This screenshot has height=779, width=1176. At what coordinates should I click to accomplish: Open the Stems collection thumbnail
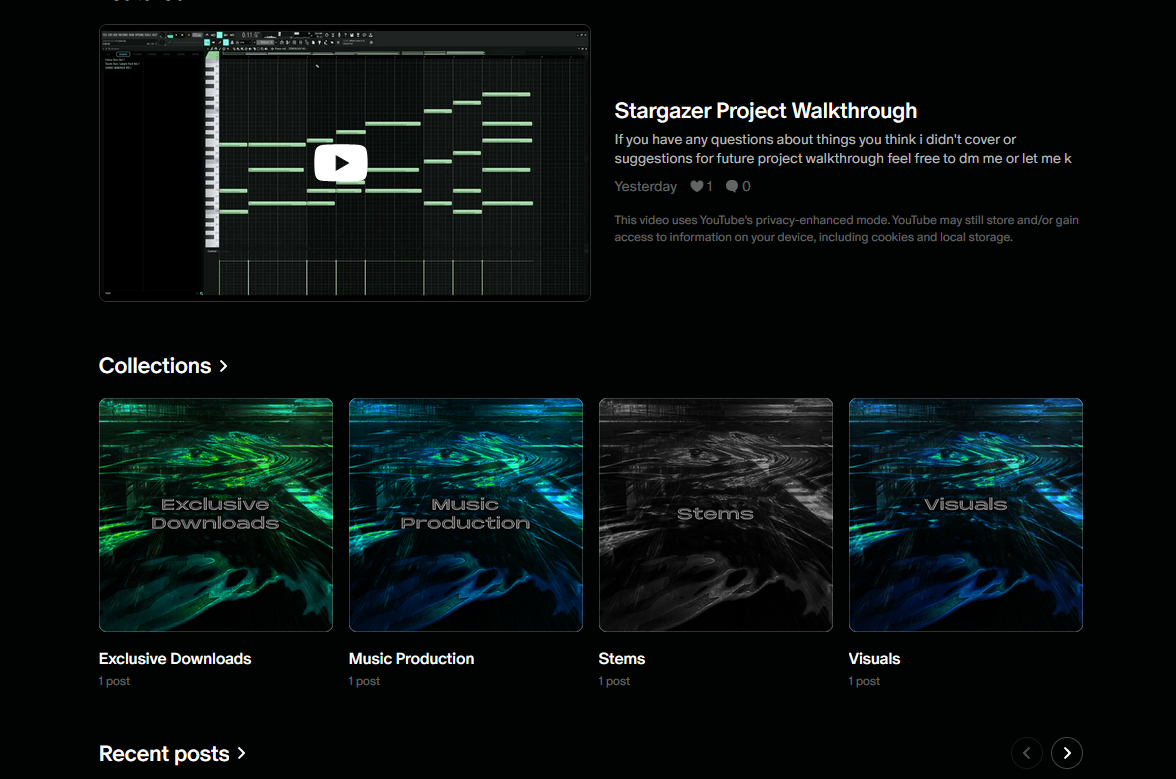click(716, 515)
